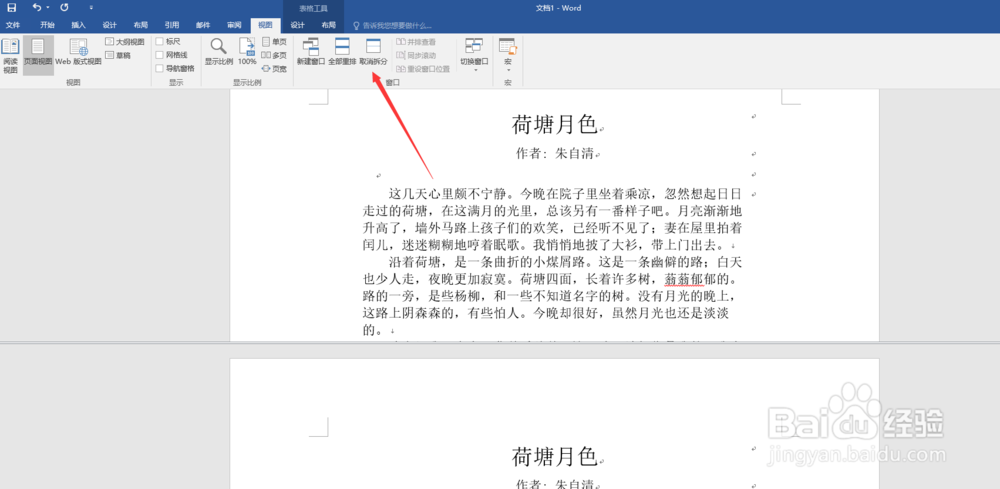
Task: Click 并排查看 side by side
Action: tap(416, 41)
